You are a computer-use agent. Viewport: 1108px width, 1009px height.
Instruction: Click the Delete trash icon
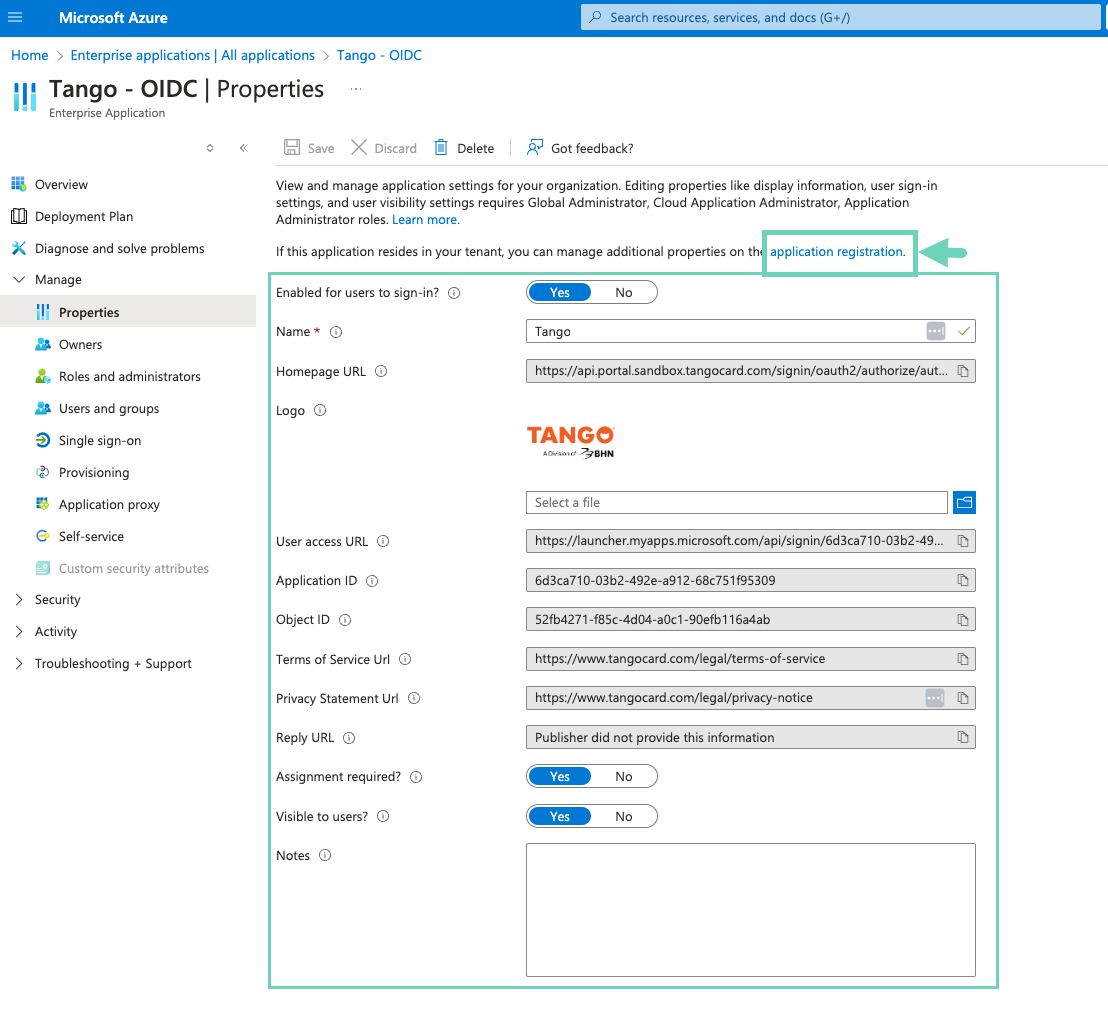click(441, 147)
